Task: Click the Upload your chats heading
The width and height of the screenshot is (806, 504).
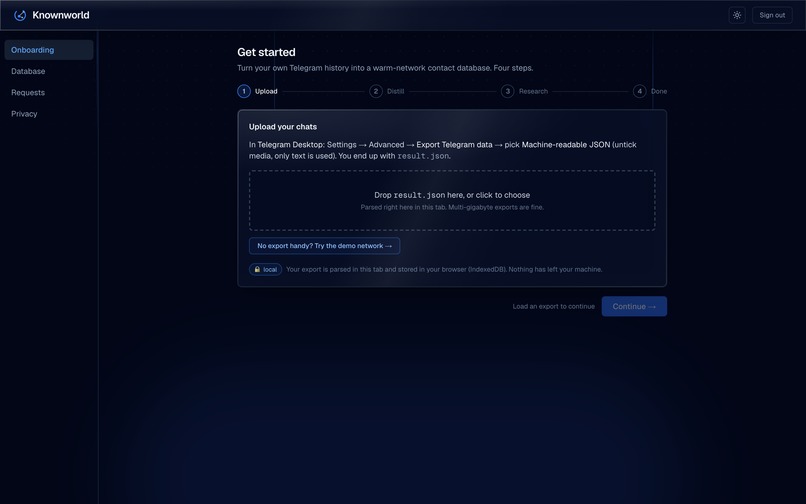Action: [x=283, y=127]
